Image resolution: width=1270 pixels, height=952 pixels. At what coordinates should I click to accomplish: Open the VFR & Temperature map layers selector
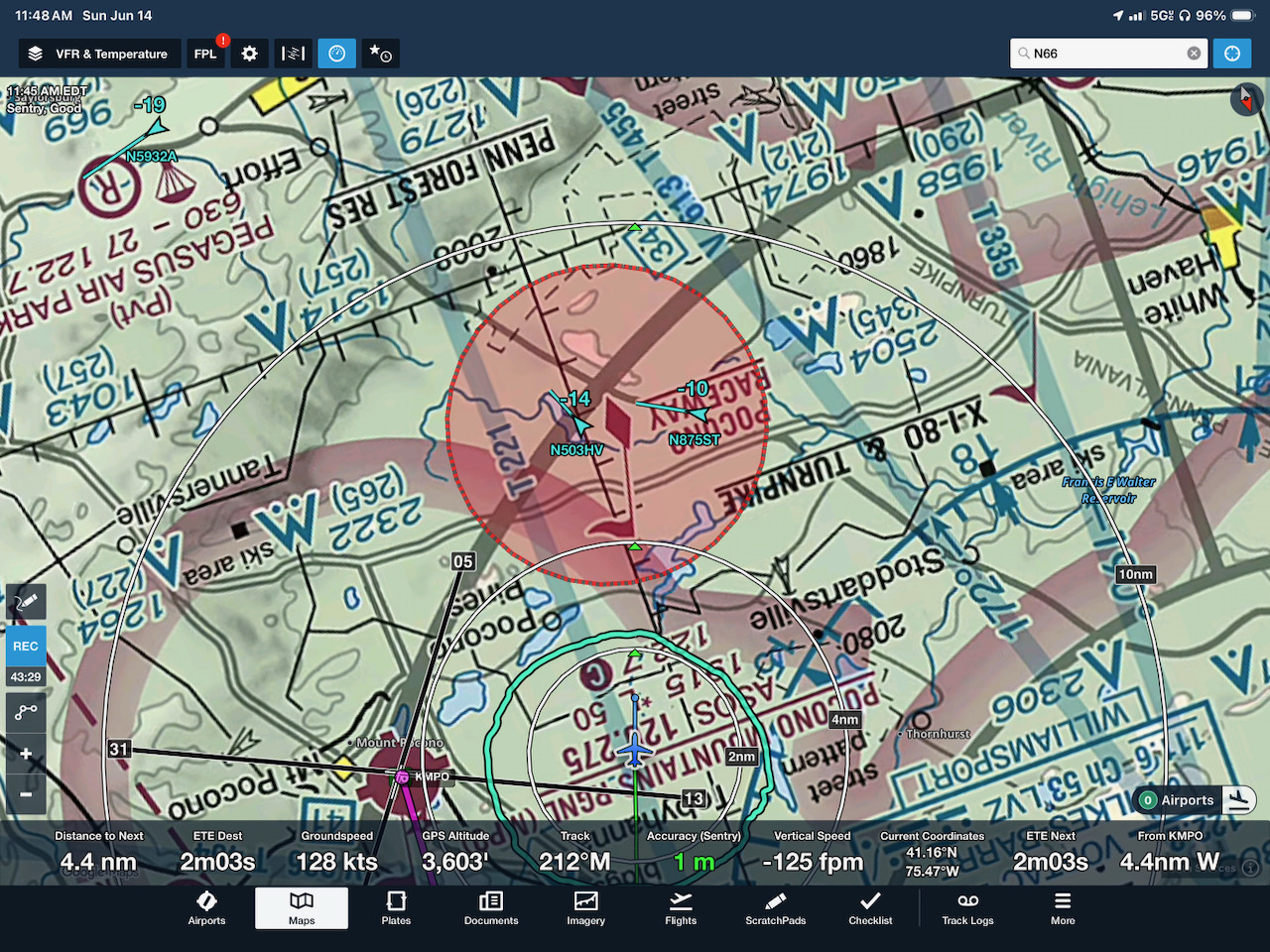(x=99, y=54)
